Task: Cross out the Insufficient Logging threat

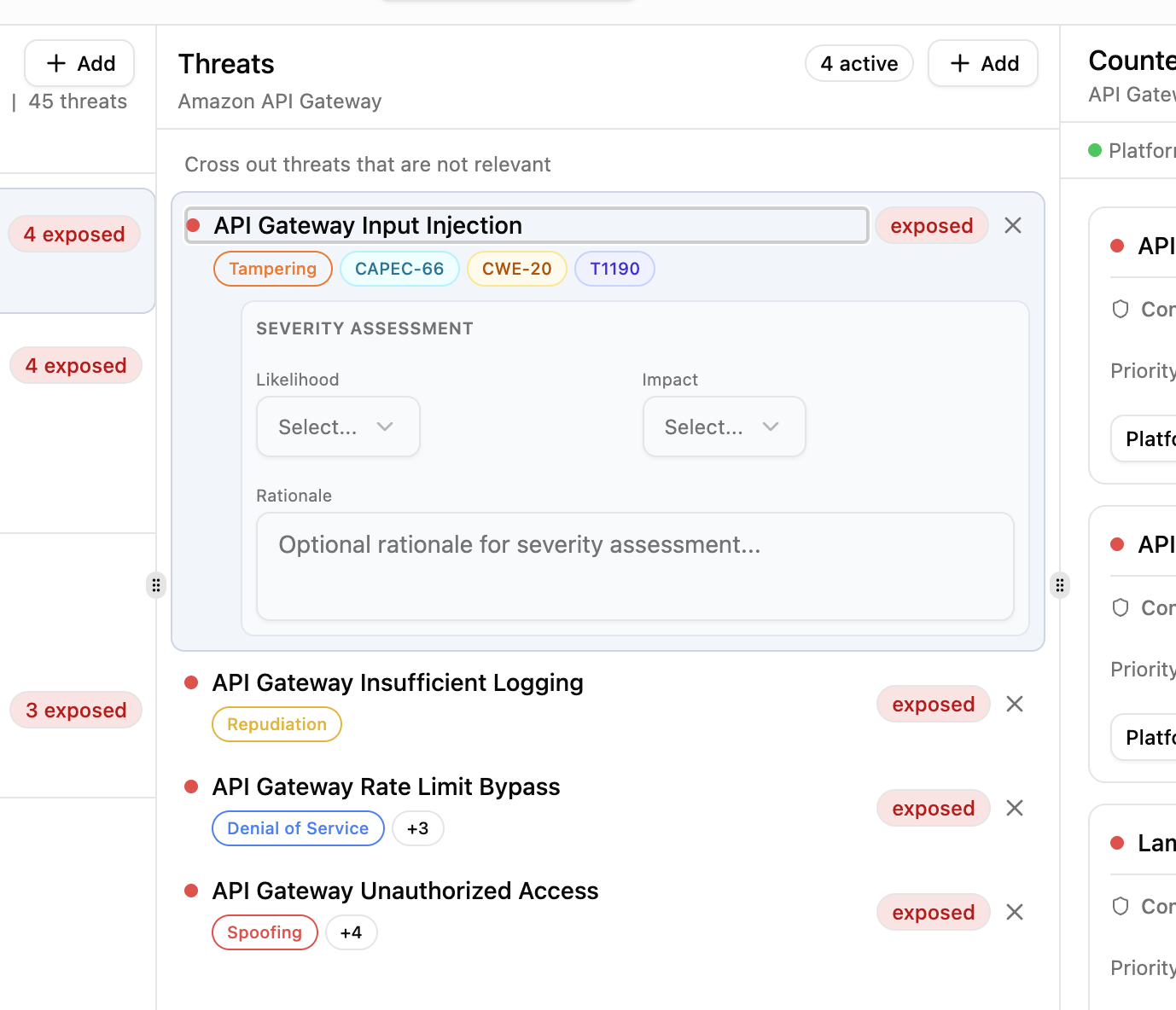Action: click(1015, 704)
